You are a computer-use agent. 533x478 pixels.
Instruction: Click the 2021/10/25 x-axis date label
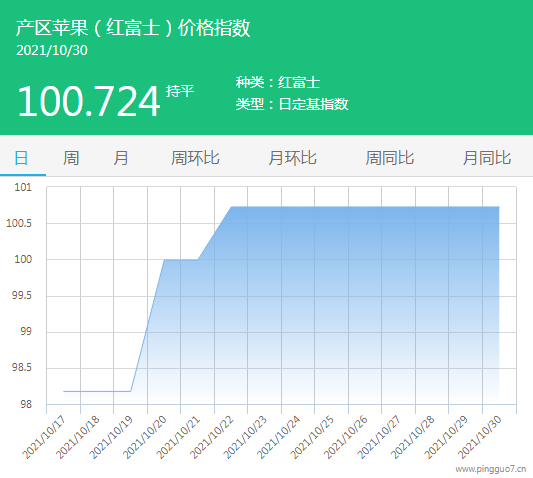pyautogui.click(x=312, y=437)
